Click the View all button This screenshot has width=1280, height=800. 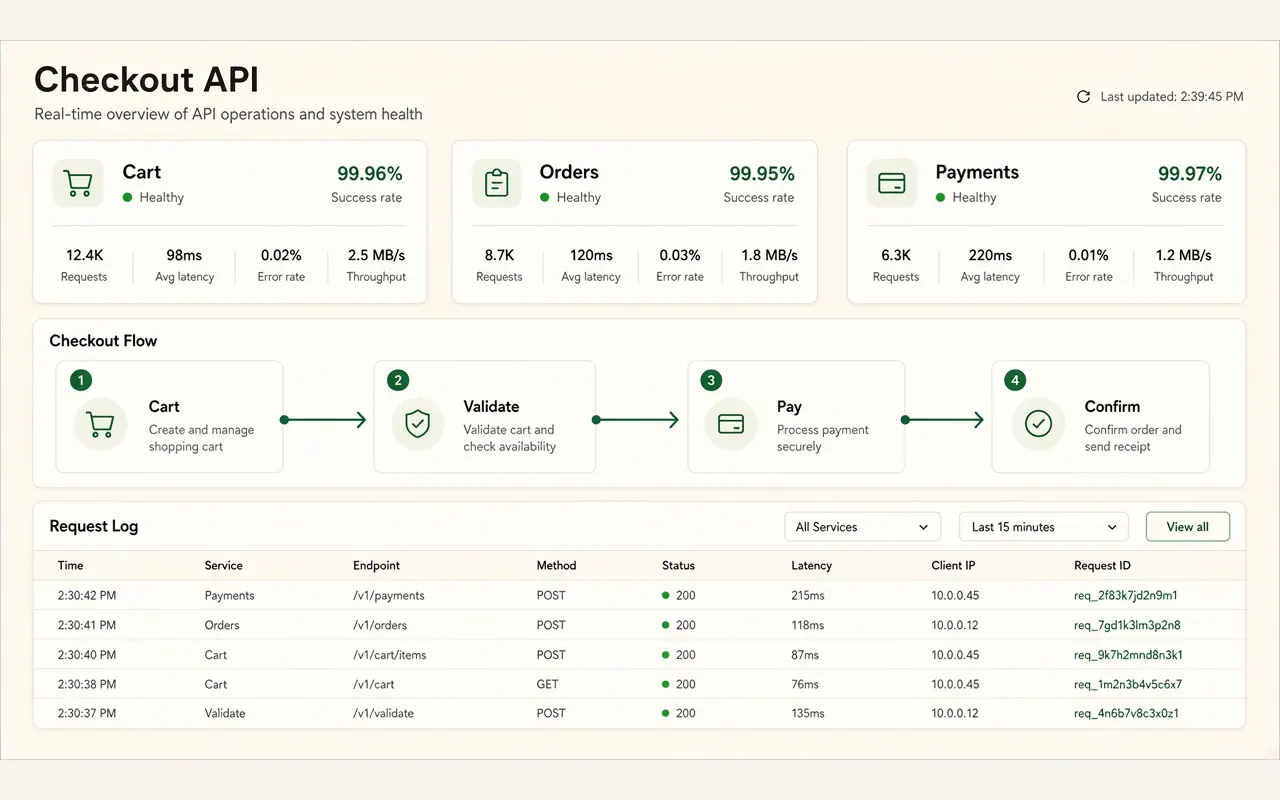[x=1188, y=527]
